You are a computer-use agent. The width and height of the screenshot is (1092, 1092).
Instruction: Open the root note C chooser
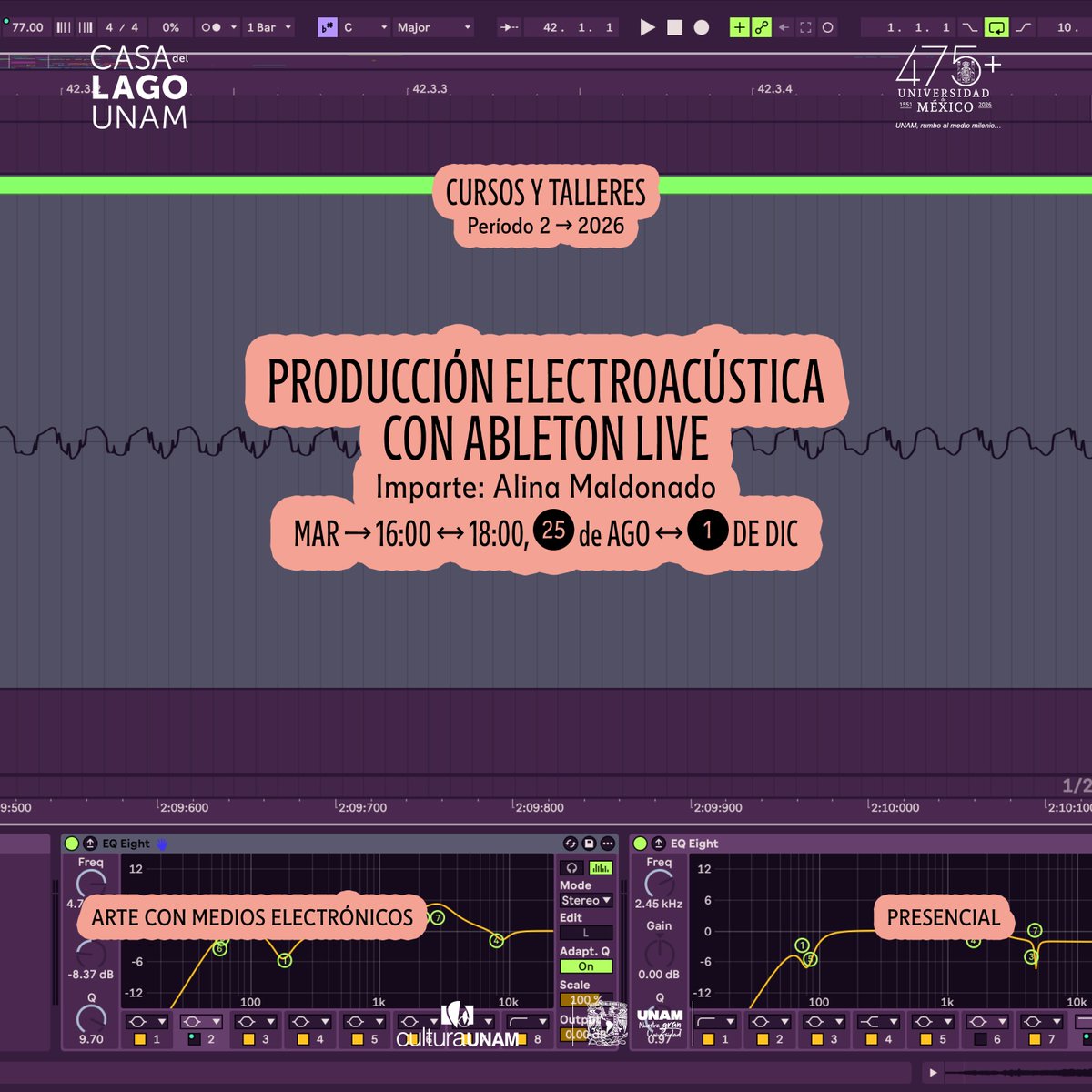tap(365, 27)
